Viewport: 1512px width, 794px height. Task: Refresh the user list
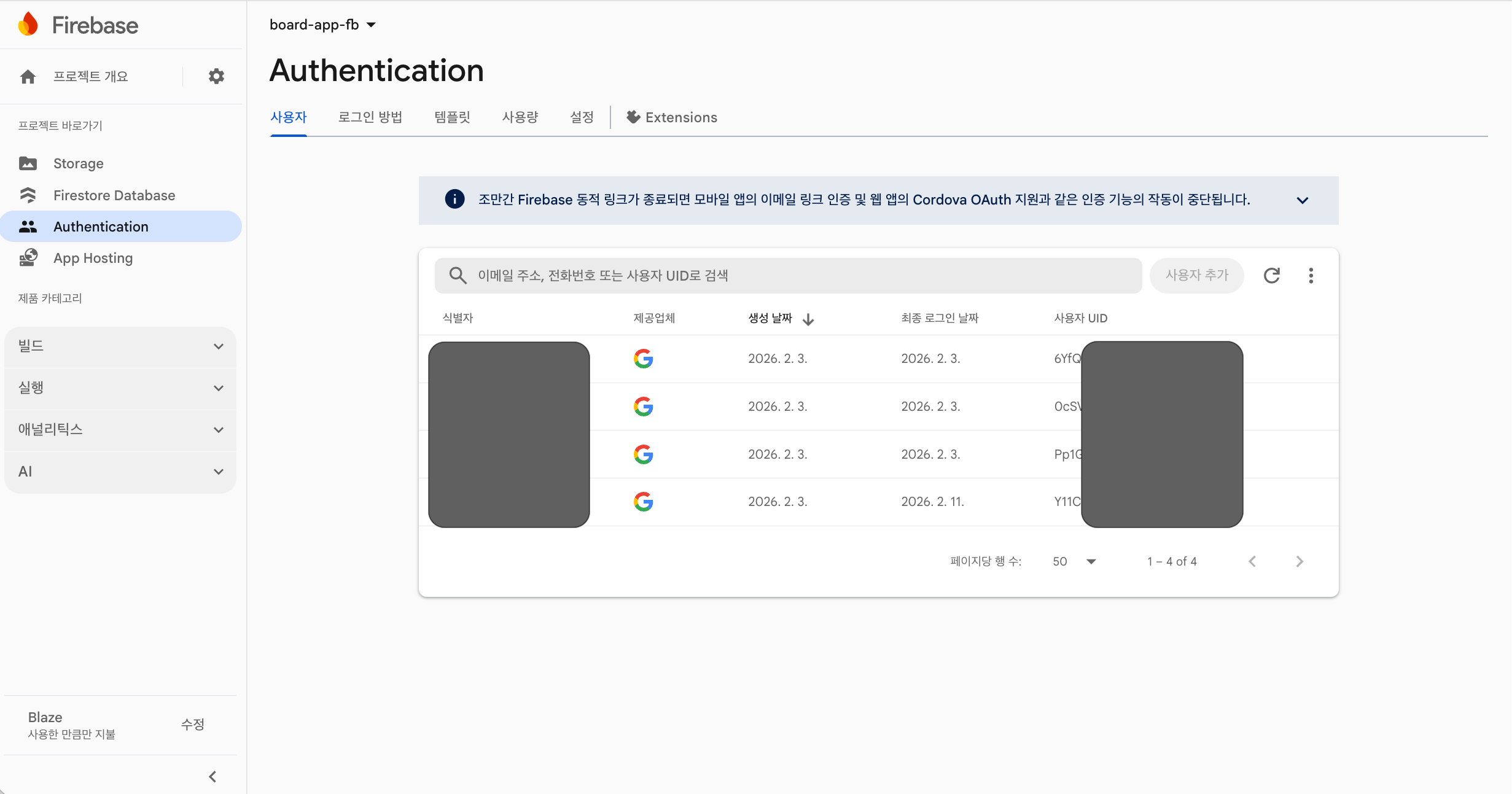tap(1271, 275)
